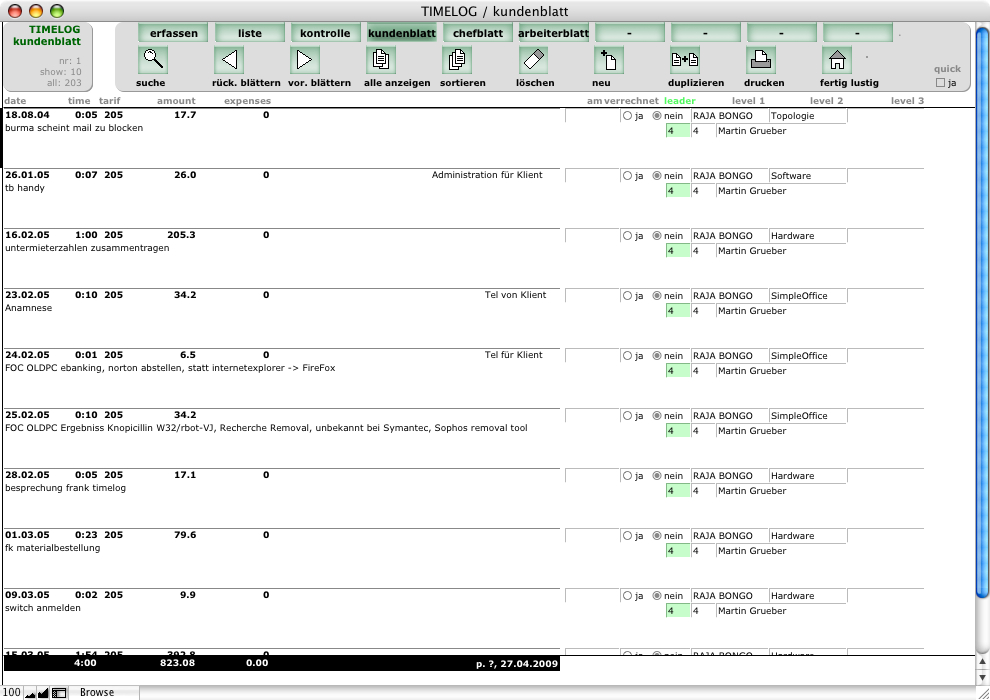Select ja radio for the 18.08.04 entry
Viewport: 990px width, 700px height.
[627, 116]
